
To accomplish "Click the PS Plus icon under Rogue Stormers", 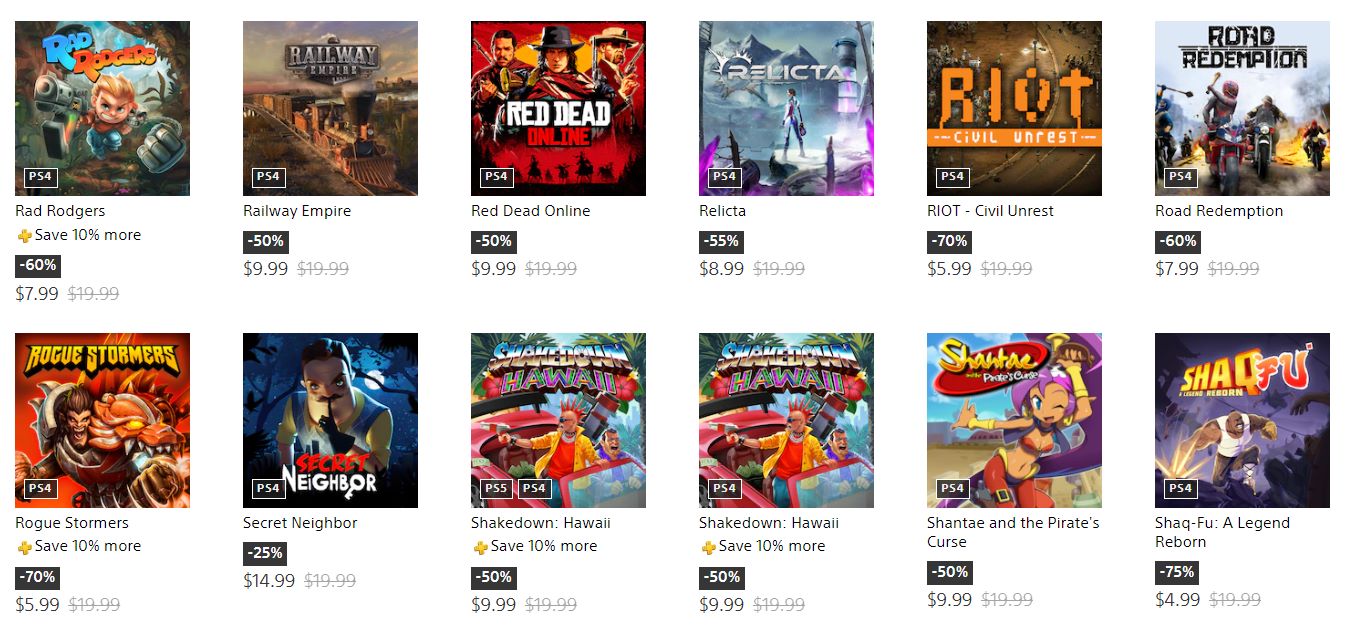I will coord(24,547).
